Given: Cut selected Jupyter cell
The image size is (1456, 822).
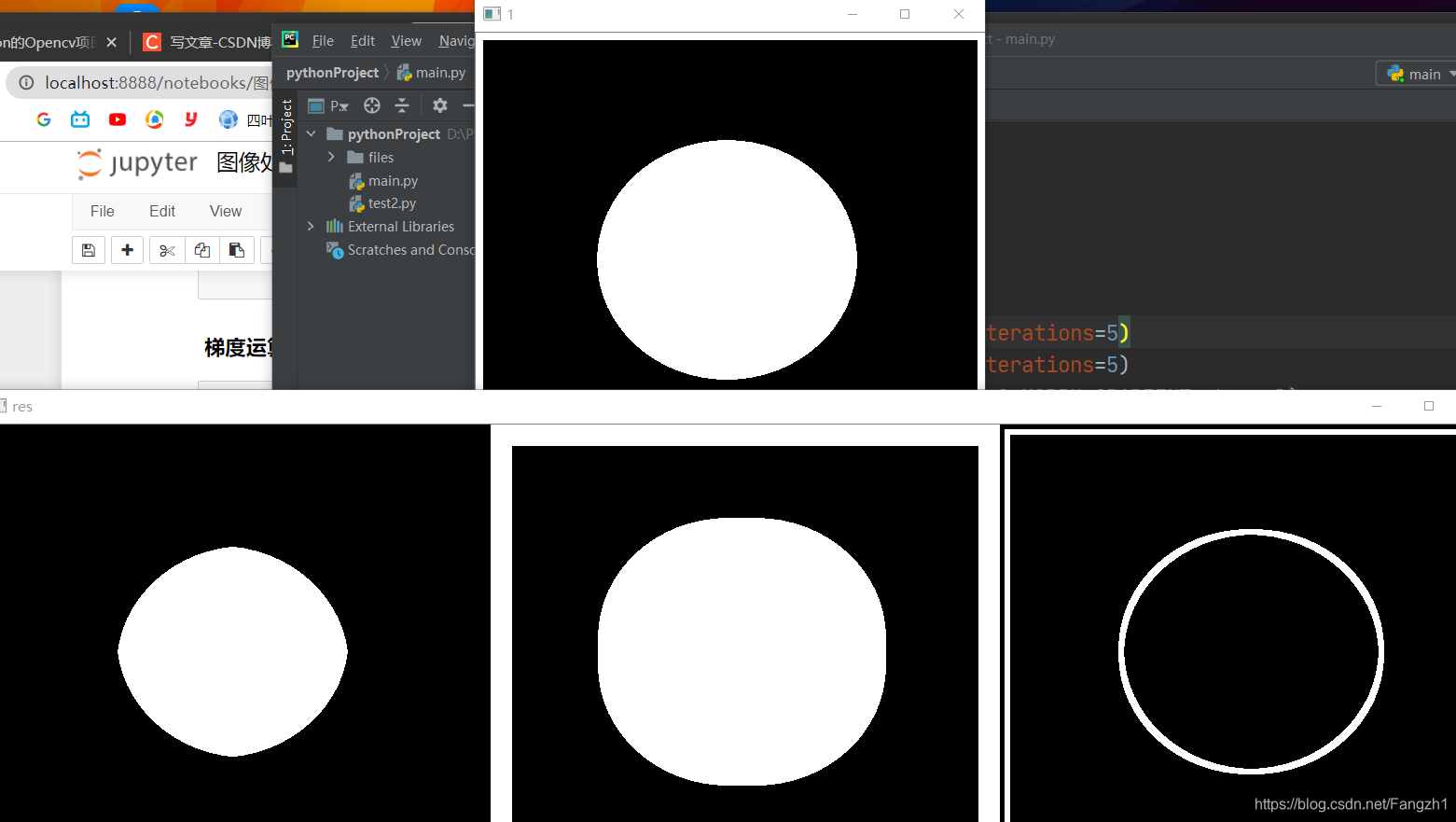Looking at the screenshot, I should click(x=167, y=250).
